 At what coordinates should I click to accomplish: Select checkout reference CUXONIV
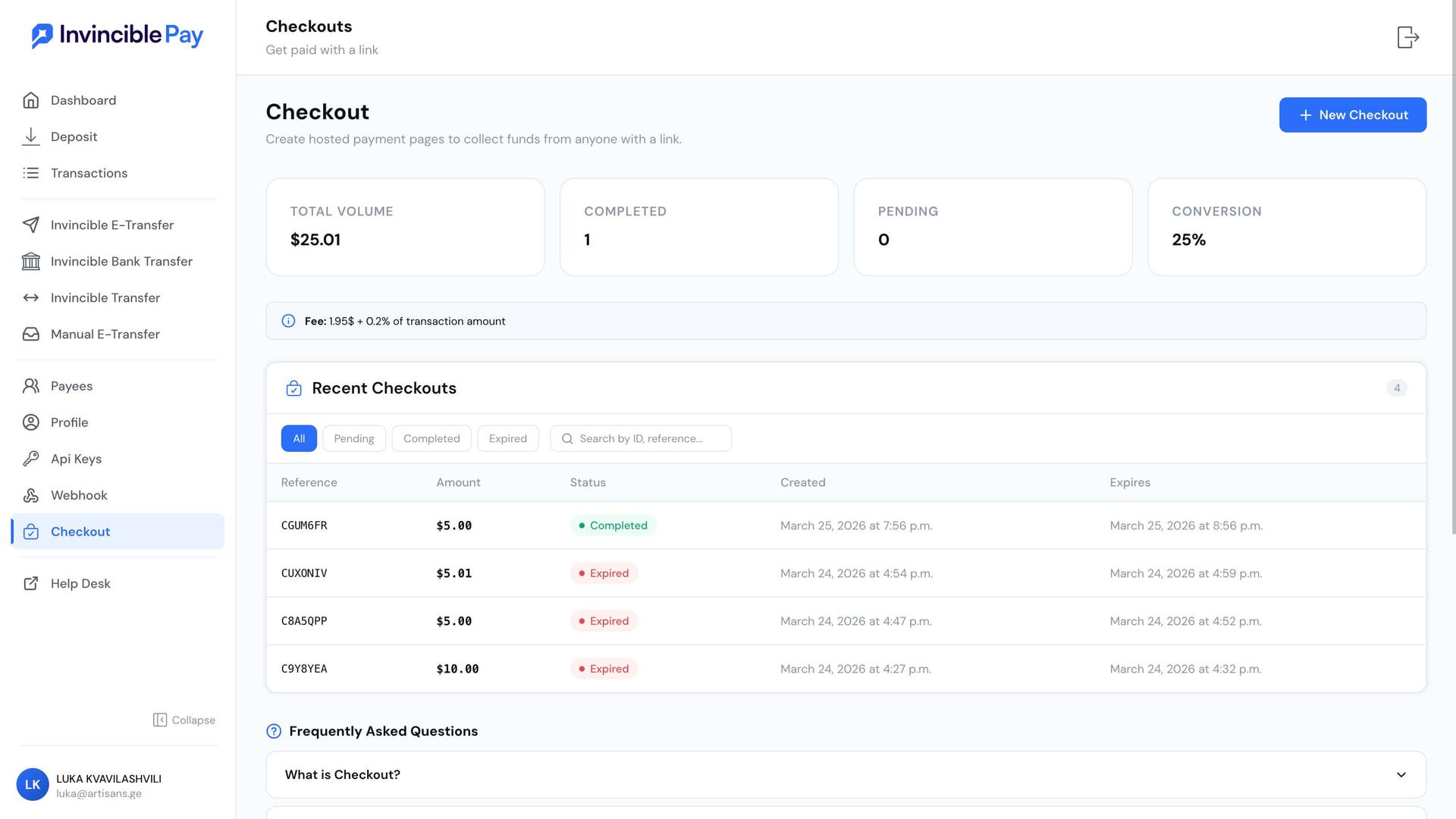pos(304,573)
